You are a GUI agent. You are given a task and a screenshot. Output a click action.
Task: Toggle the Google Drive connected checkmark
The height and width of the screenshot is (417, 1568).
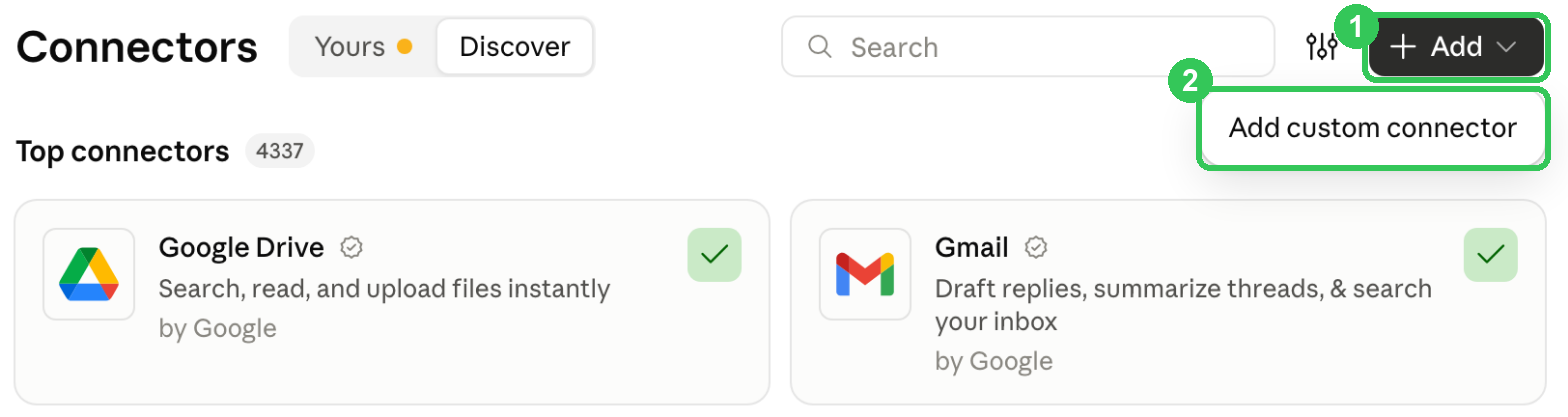click(x=714, y=255)
